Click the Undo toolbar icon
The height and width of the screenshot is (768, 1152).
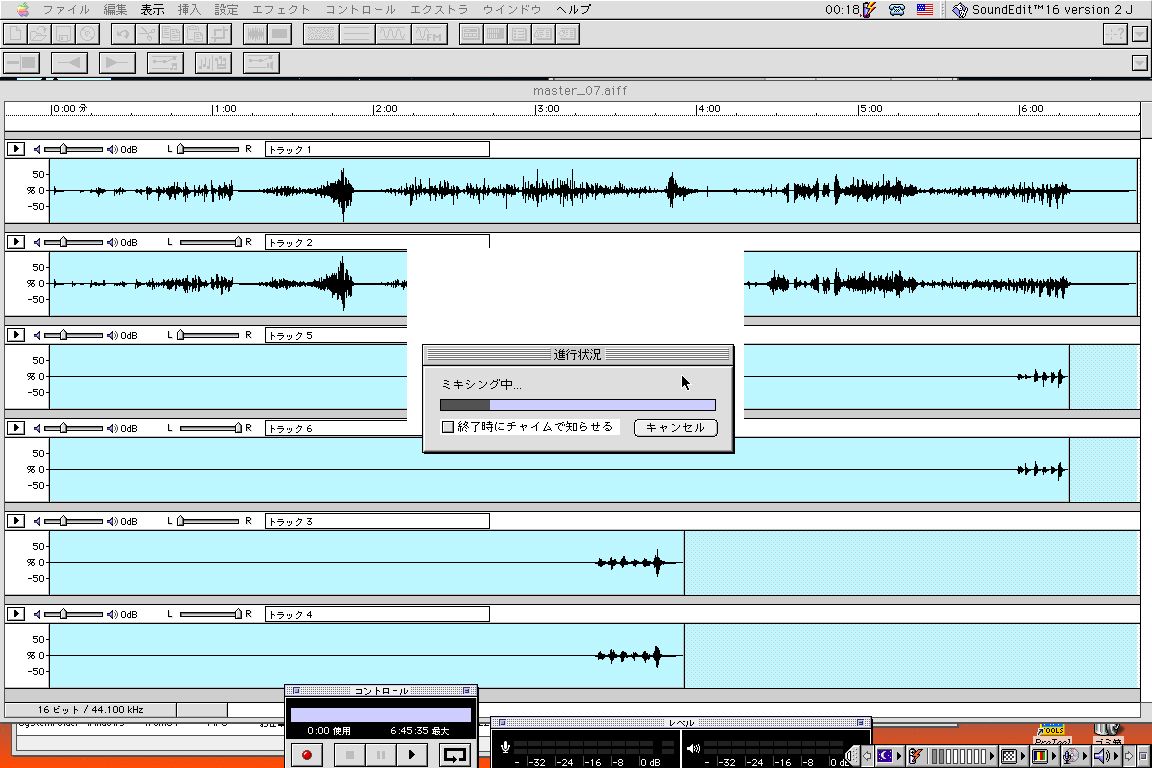point(123,34)
